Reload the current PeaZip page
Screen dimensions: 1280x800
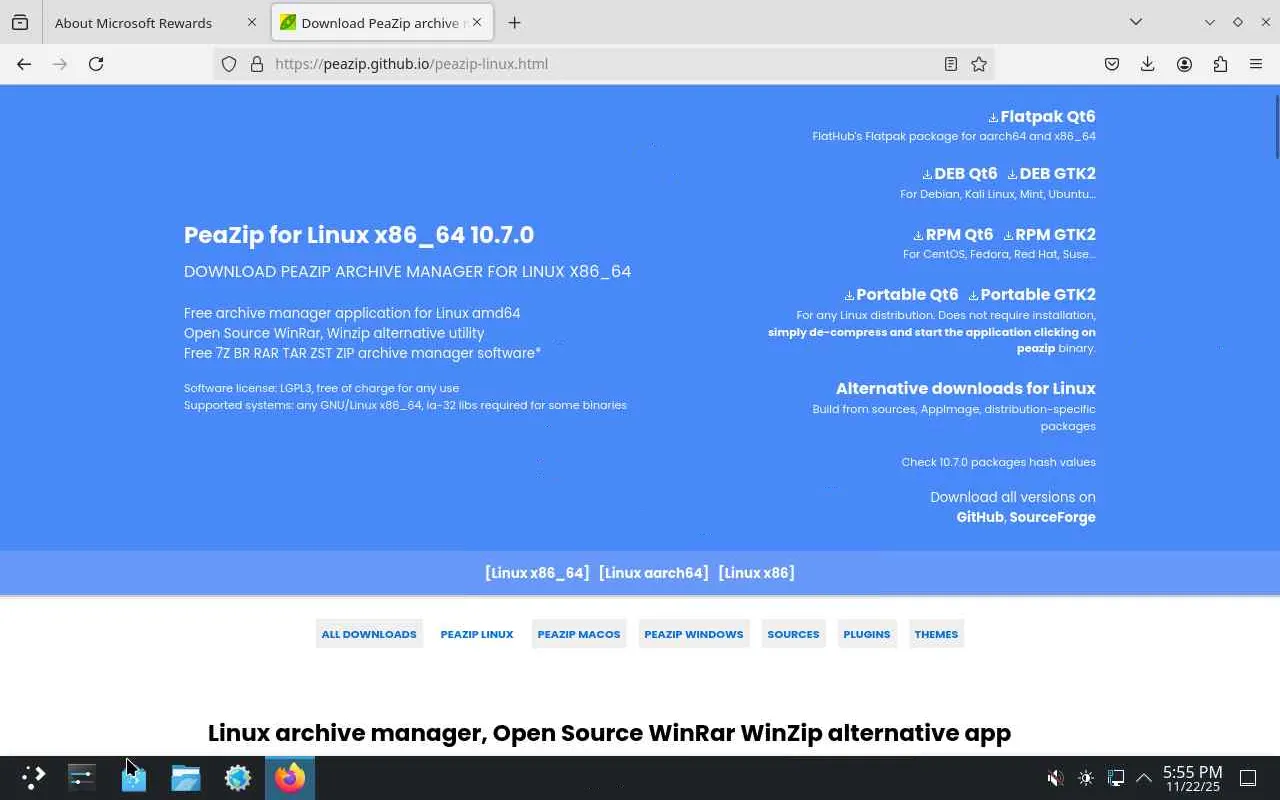pos(96,64)
